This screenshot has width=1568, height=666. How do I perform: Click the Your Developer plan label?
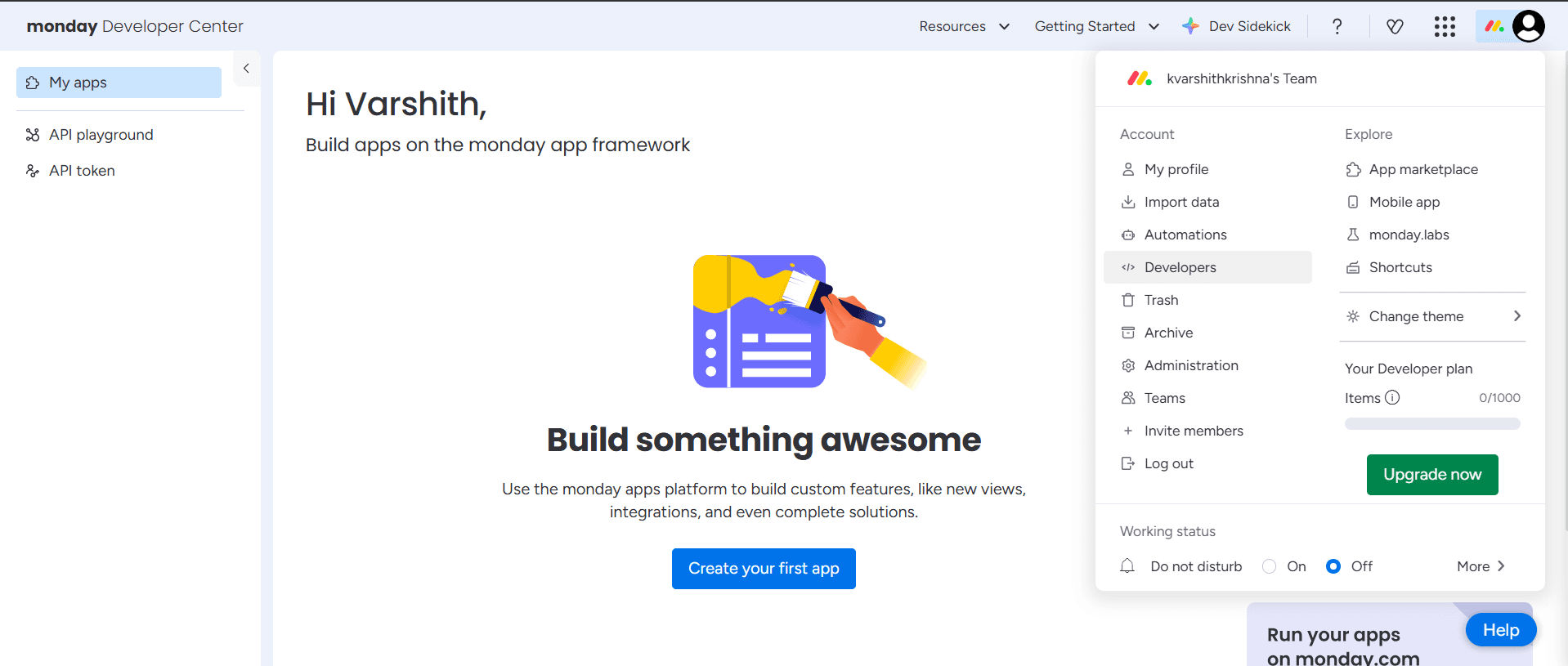[1409, 369]
